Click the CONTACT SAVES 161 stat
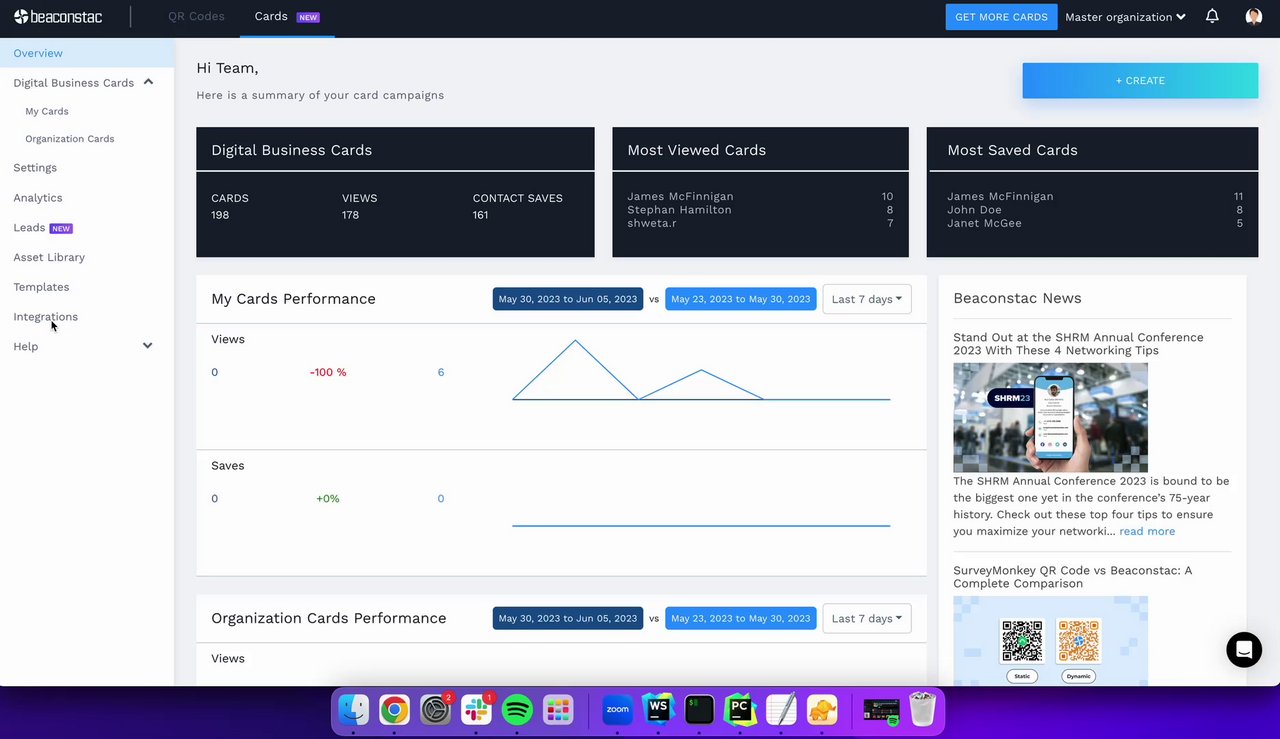This screenshot has width=1280, height=739. tap(517, 206)
